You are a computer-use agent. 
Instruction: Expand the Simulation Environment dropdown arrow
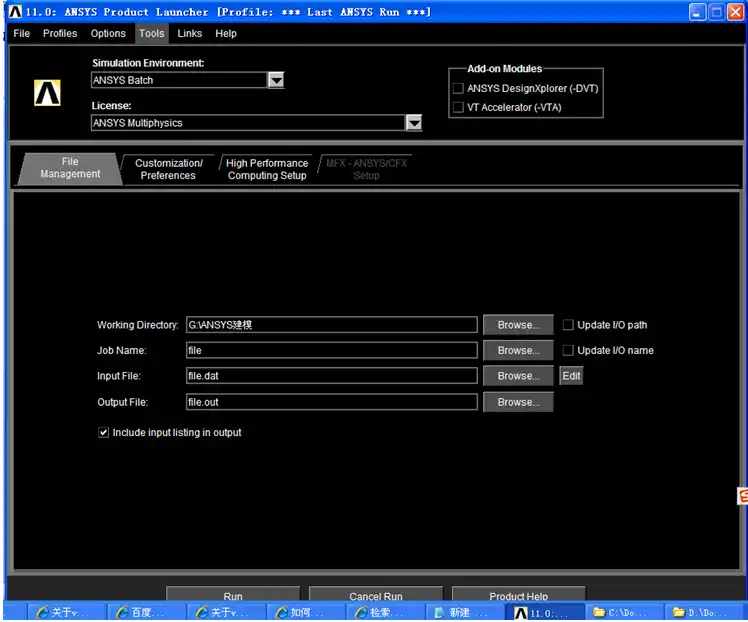point(276,80)
